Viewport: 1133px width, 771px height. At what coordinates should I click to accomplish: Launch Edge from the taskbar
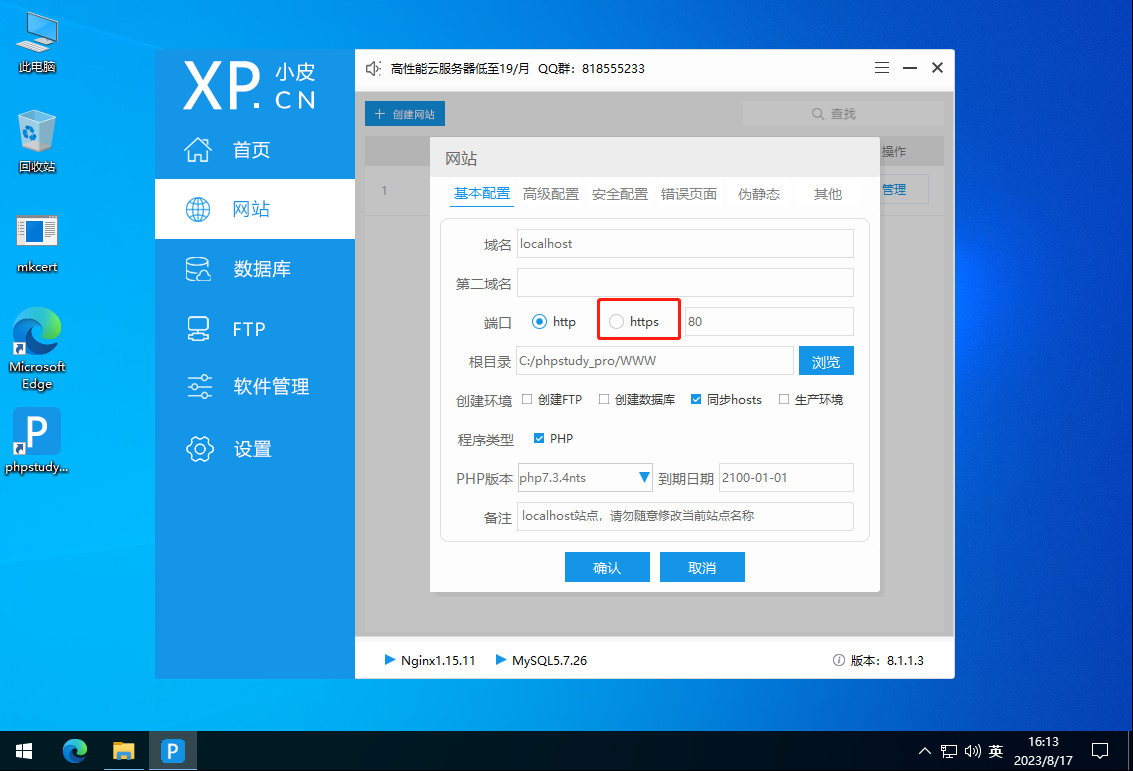[x=74, y=751]
